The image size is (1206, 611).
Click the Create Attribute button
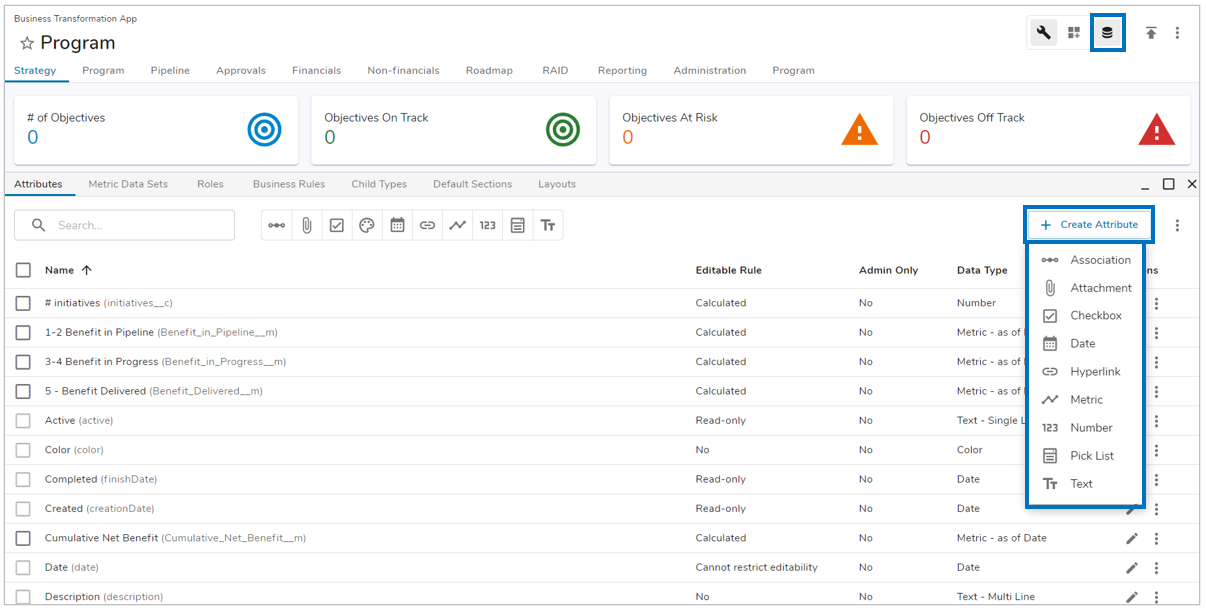(1088, 224)
